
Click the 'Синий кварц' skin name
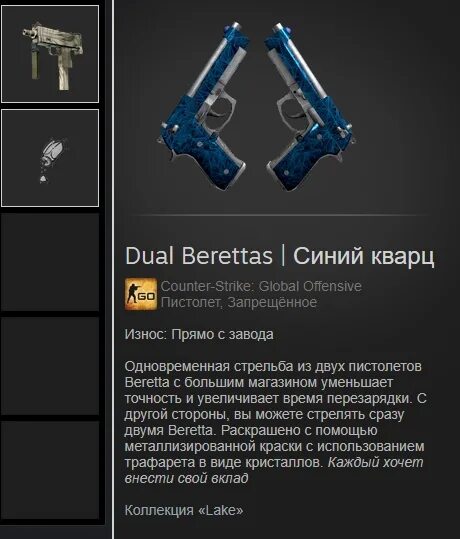pyautogui.click(x=364, y=256)
